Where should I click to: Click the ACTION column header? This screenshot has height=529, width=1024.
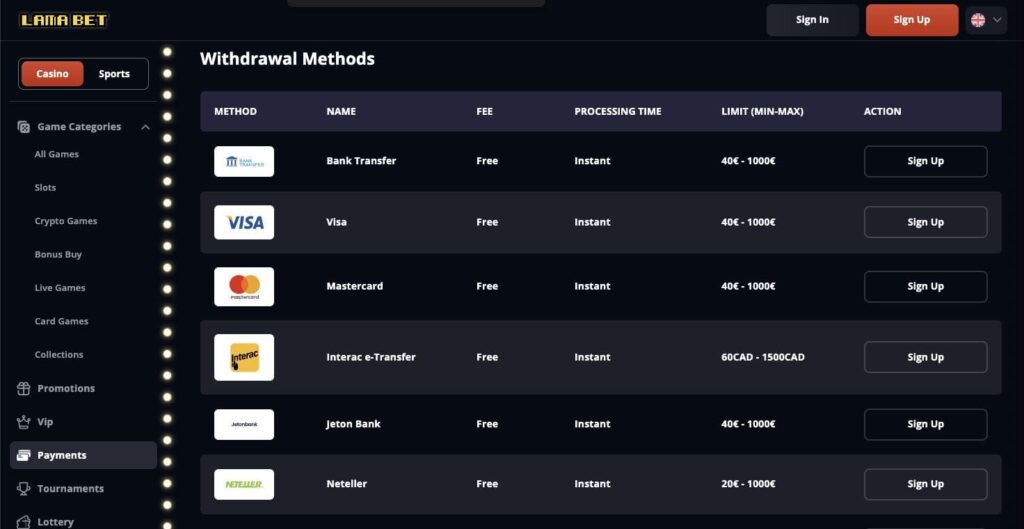tap(882, 112)
